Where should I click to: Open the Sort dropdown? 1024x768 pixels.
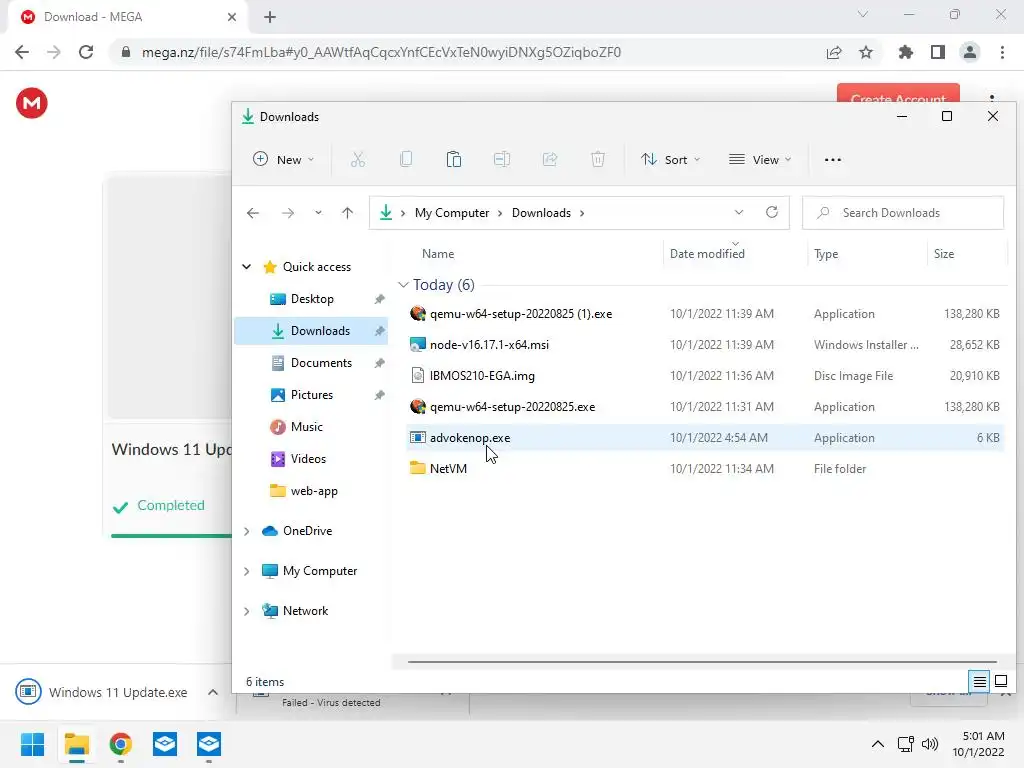(x=670, y=159)
